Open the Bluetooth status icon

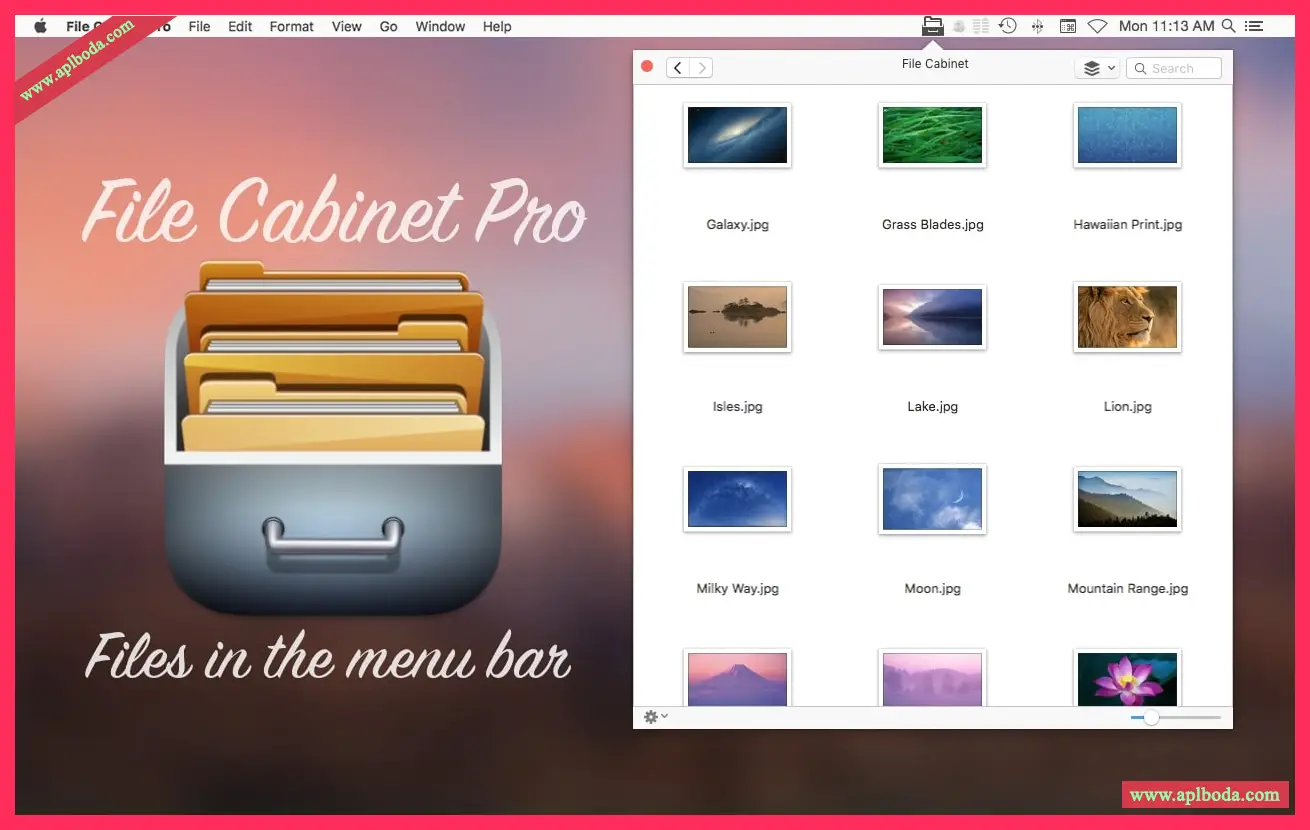(1038, 26)
